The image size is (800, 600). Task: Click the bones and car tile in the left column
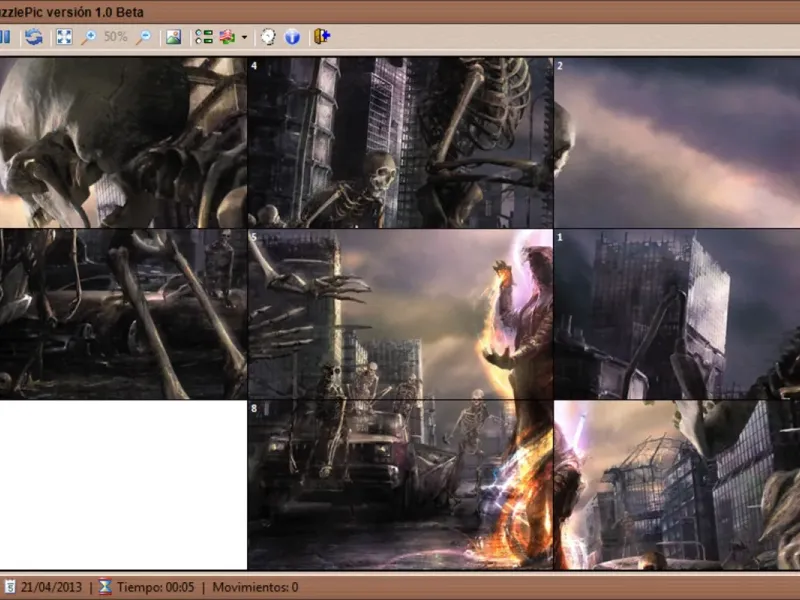click(123, 314)
